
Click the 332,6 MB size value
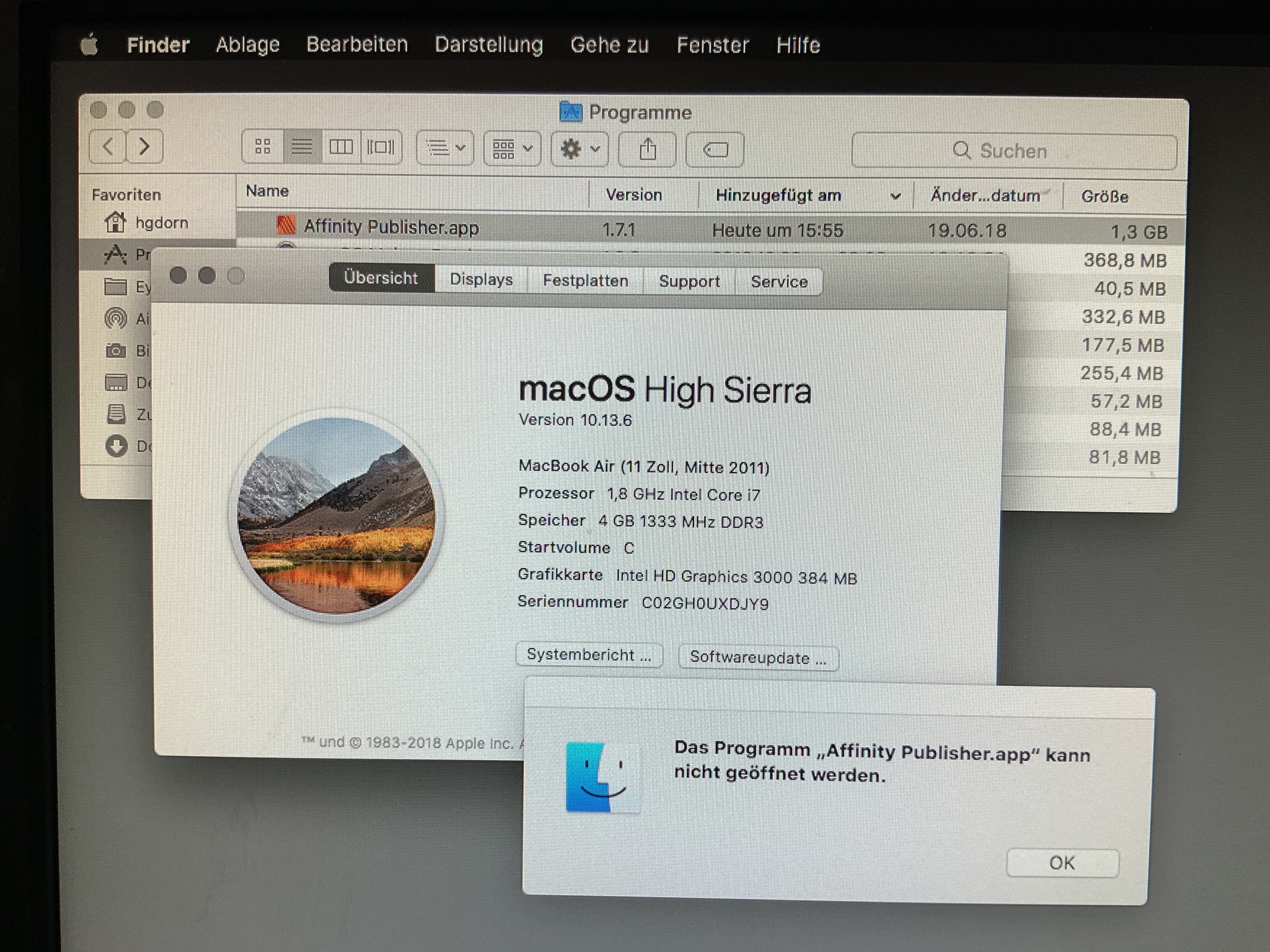coord(1124,317)
